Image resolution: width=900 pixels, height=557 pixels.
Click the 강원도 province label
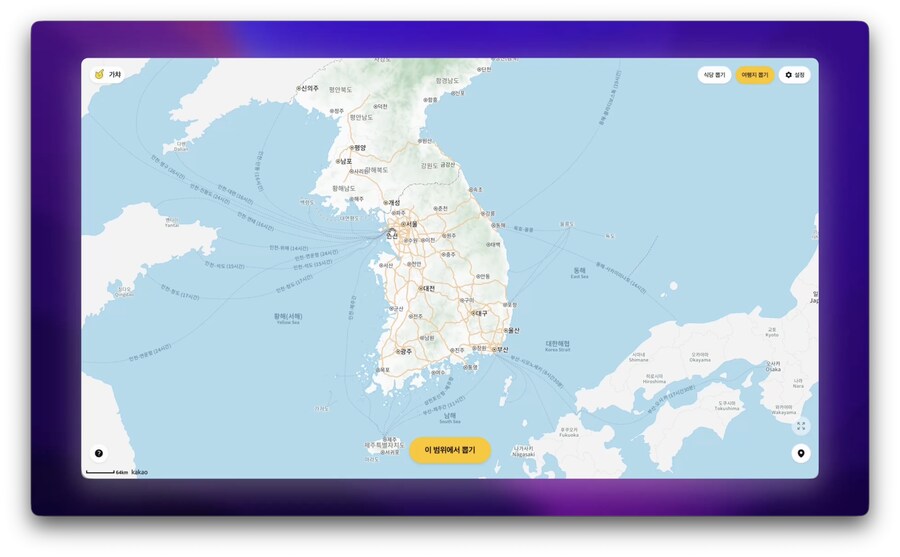429,165
